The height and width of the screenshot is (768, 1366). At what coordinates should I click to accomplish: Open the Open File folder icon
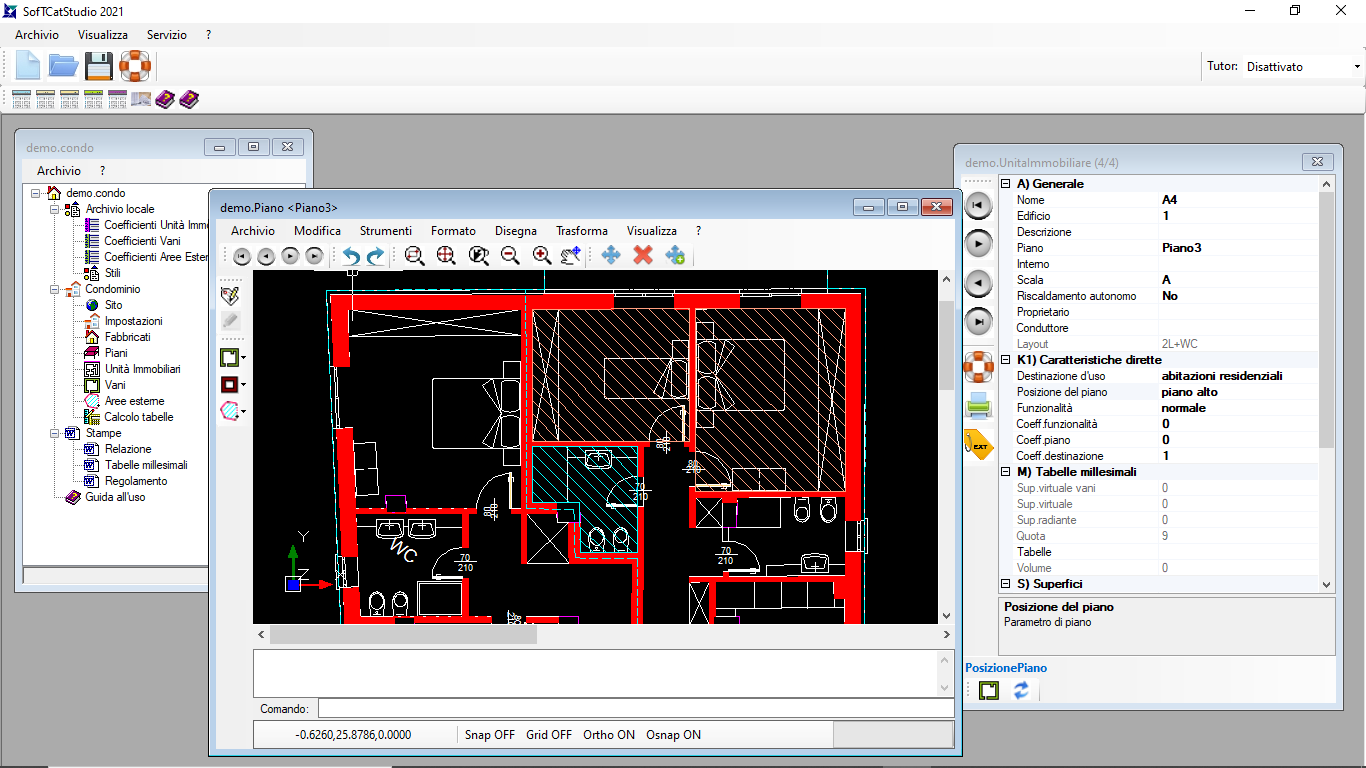point(63,66)
